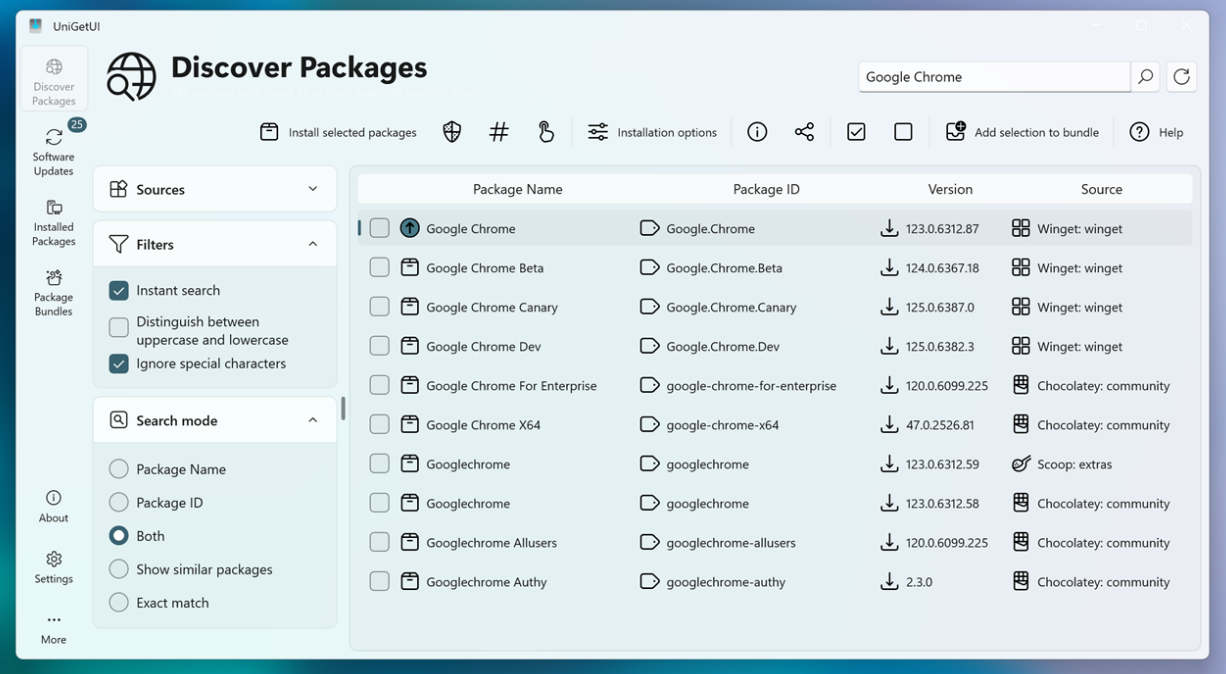This screenshot has width=1226, height=674.
Task: Collapse the Search mode panel
Action: coord(312,421)
